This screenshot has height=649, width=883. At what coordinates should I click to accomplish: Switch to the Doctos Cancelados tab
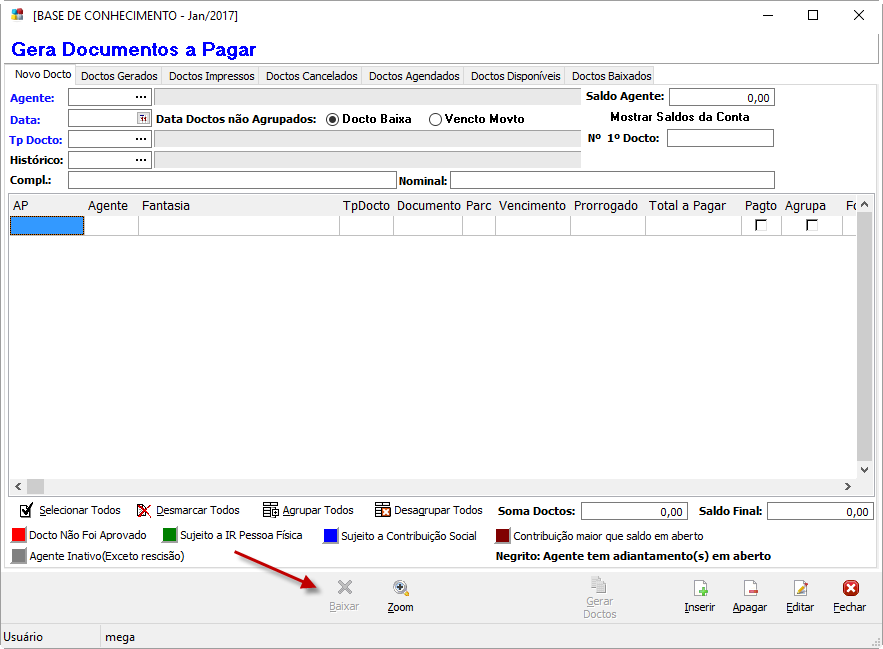point(312,76)
